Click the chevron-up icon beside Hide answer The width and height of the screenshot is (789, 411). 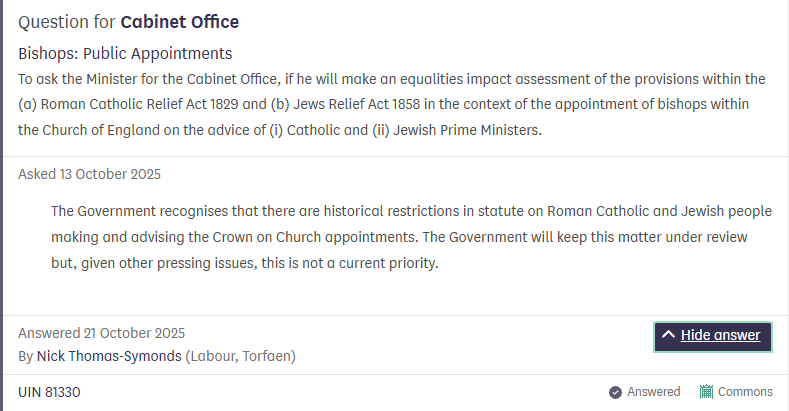coord(669,336)
